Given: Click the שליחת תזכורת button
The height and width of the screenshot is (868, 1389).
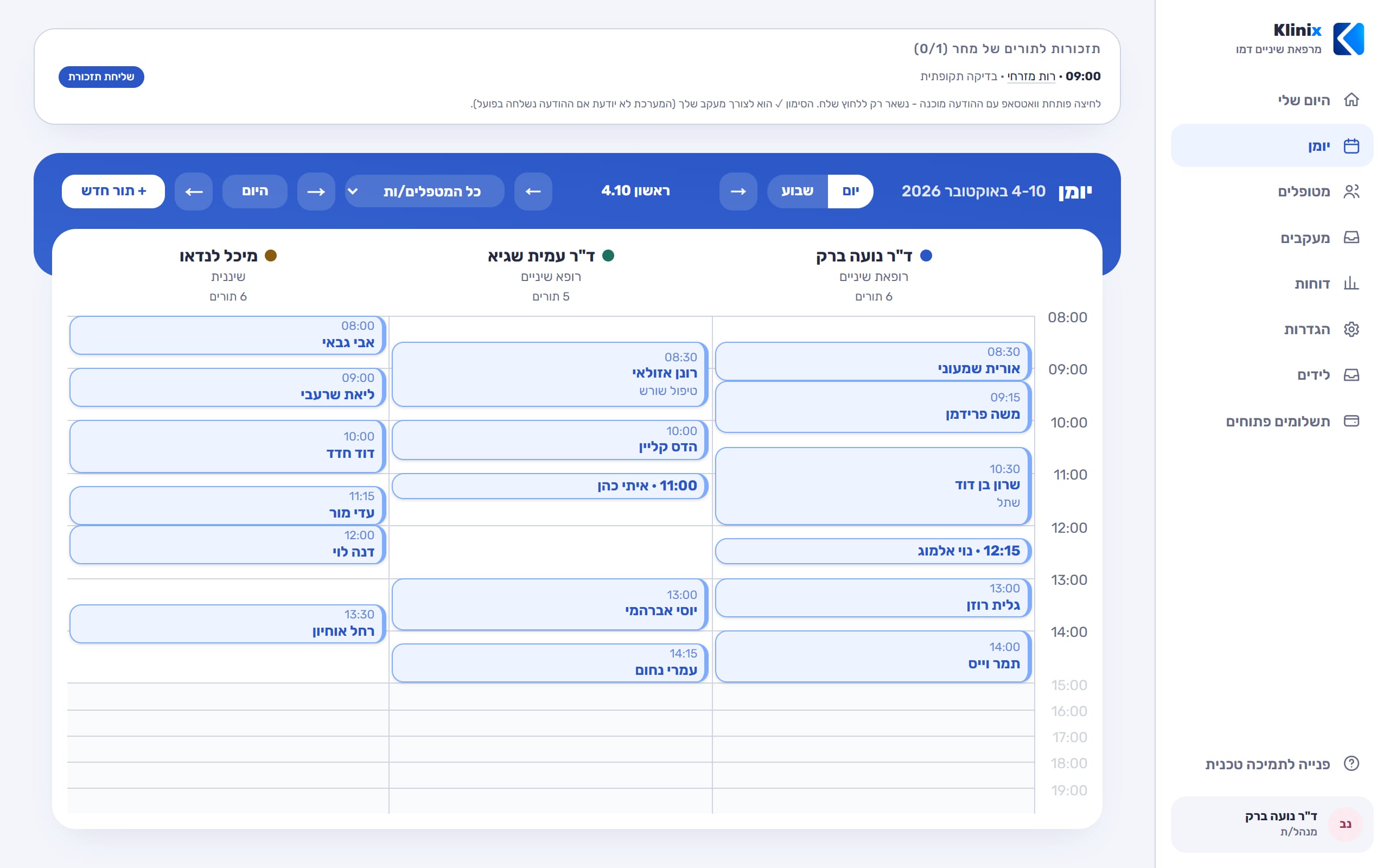Looking at the screenshot, I should 101,77.
